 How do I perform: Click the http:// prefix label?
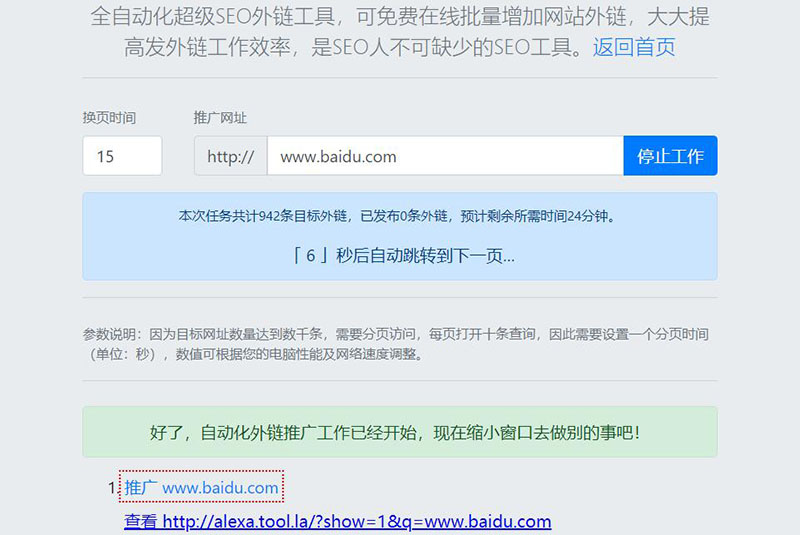coord(231,156)
